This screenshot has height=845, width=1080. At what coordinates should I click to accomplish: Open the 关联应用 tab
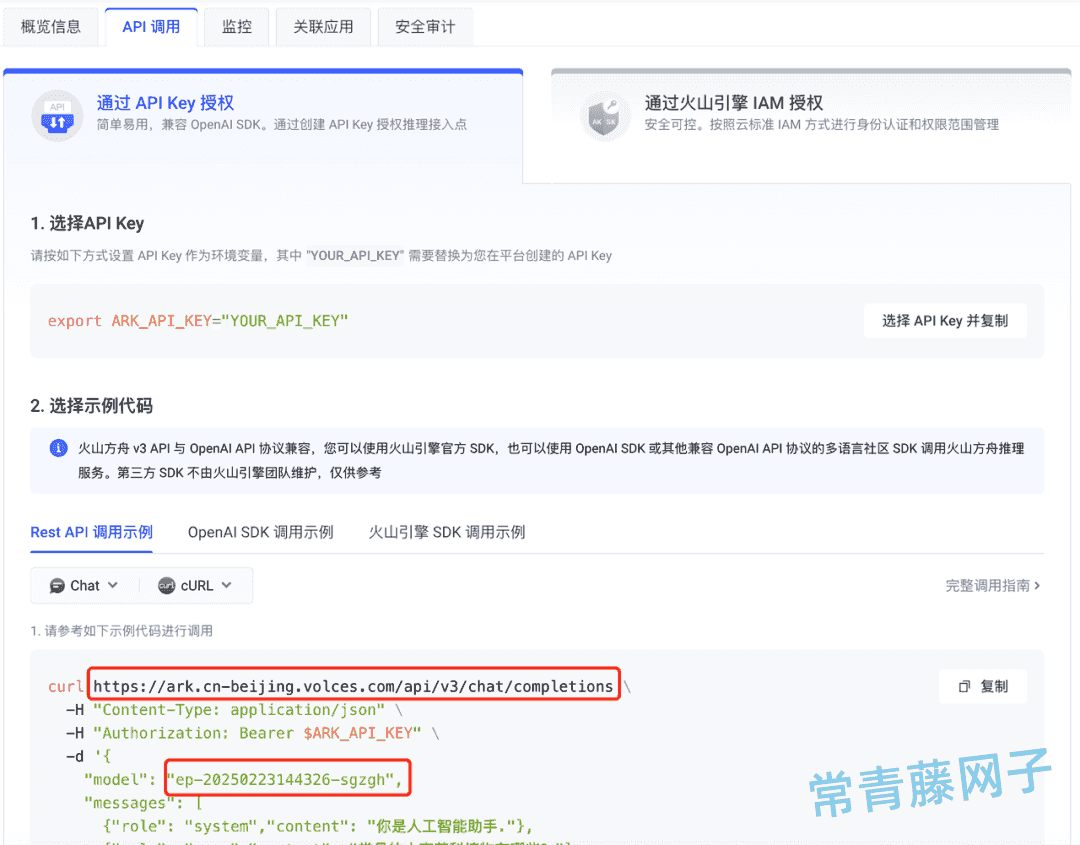pos(323,27)
